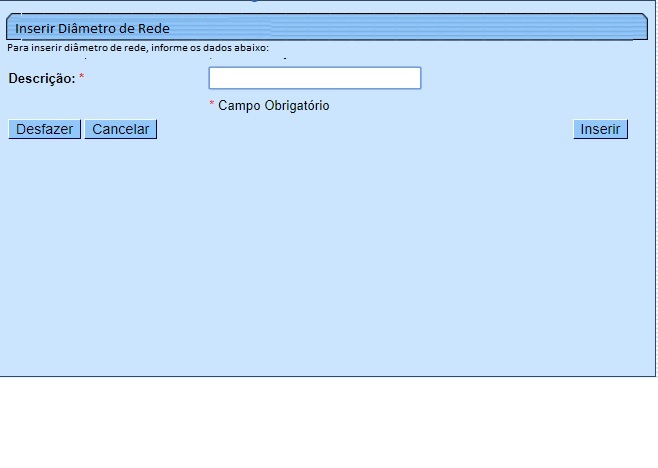Click the Cancelar button
This screenshot has width=658, height=468.
[120, 129]
